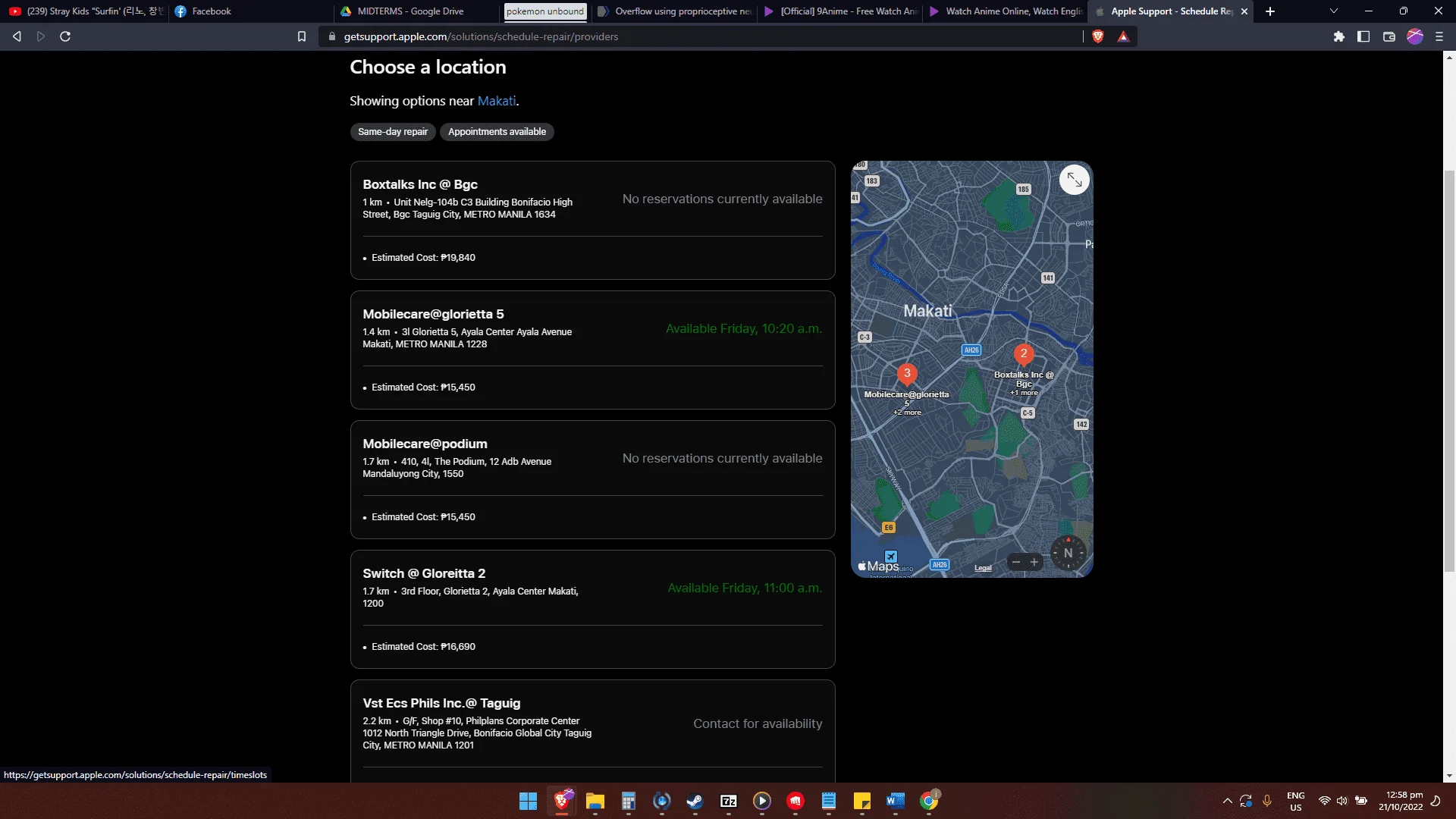Image resolution: width=1456 pixels, height=819 pixels.
Task: Click the map compass N control
Action: tap(1068, 553)
